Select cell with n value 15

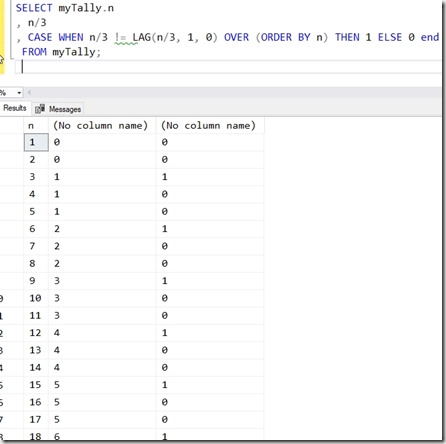[x=36, y=385]
